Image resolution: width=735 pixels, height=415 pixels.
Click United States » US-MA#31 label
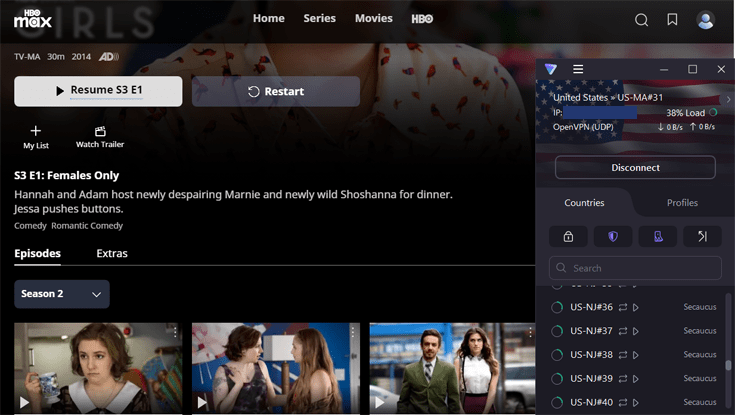tap(608, 98)
